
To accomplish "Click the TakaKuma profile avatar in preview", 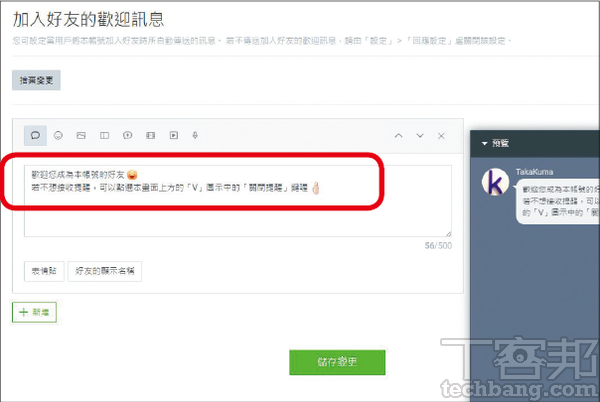I will point(495,182).
